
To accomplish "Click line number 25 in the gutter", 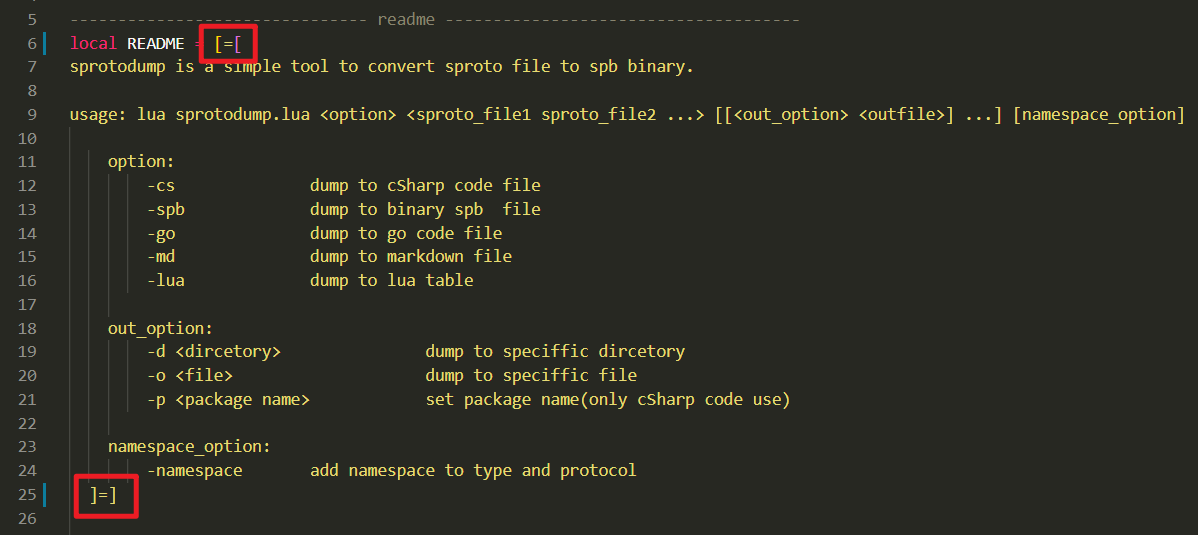I will click(27, 495).
